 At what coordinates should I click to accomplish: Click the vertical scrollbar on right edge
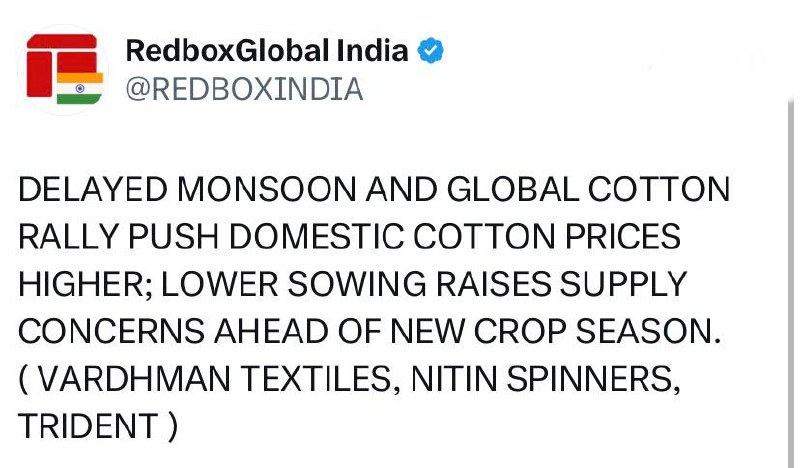click(x=791, y=281)
